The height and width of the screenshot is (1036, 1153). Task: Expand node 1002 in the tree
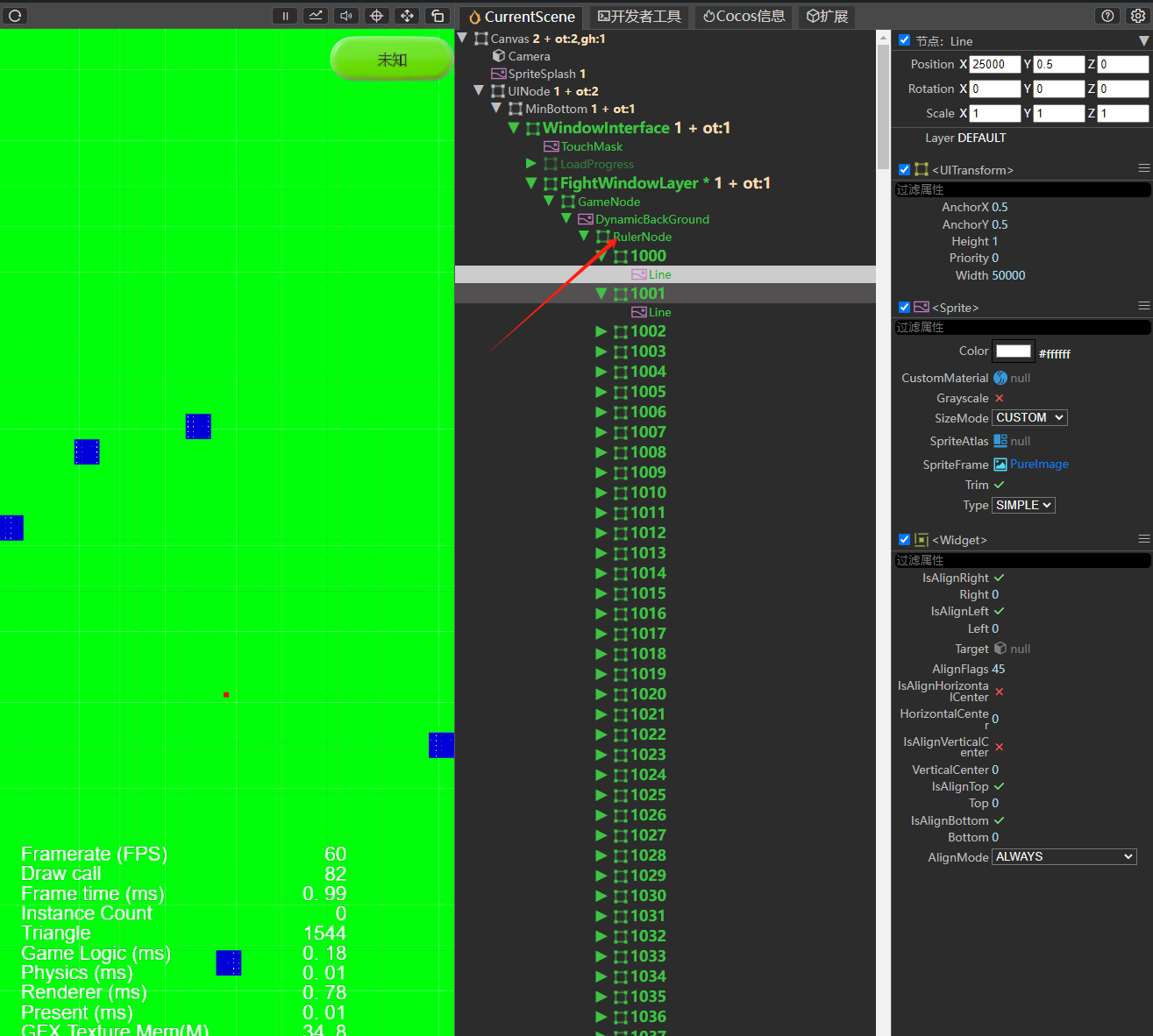pyautogui.click(x=601, y=331)
